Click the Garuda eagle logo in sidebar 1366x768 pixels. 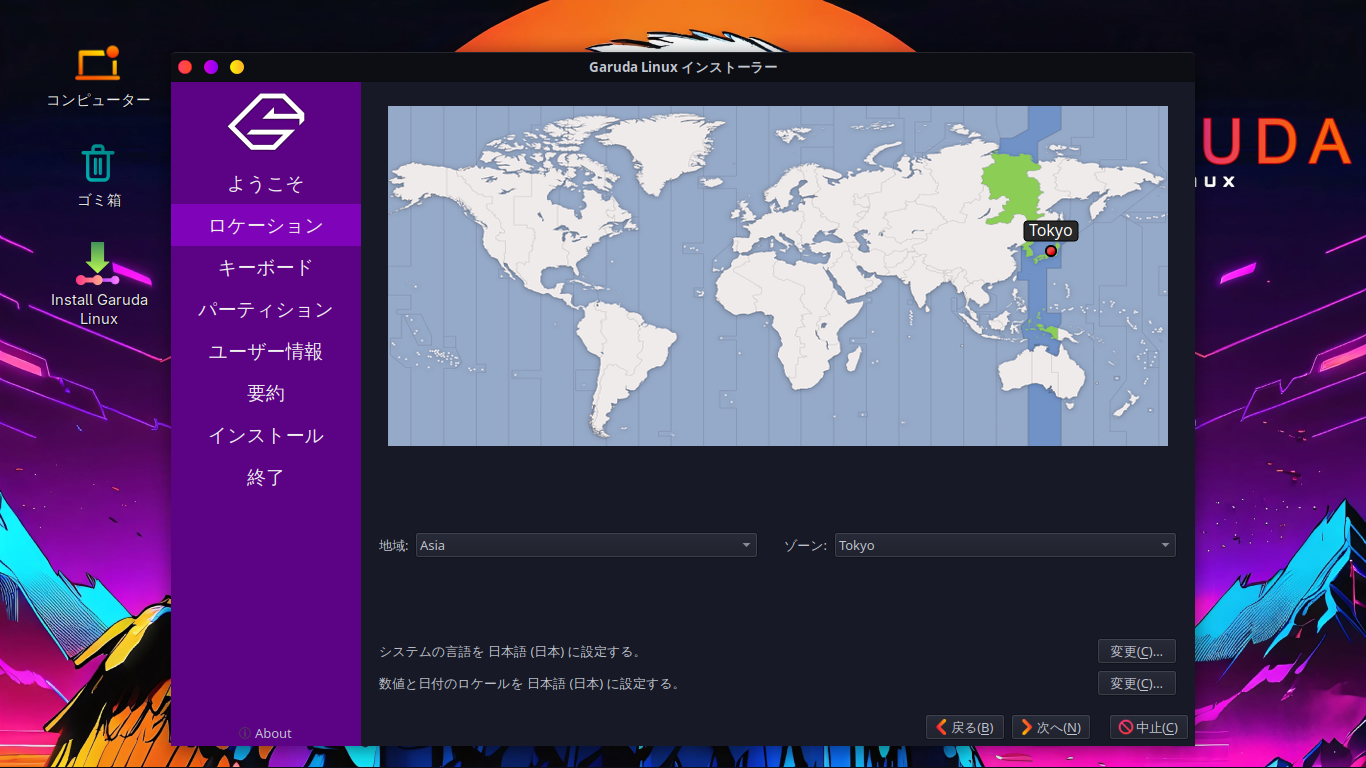(x=266, y=122)
